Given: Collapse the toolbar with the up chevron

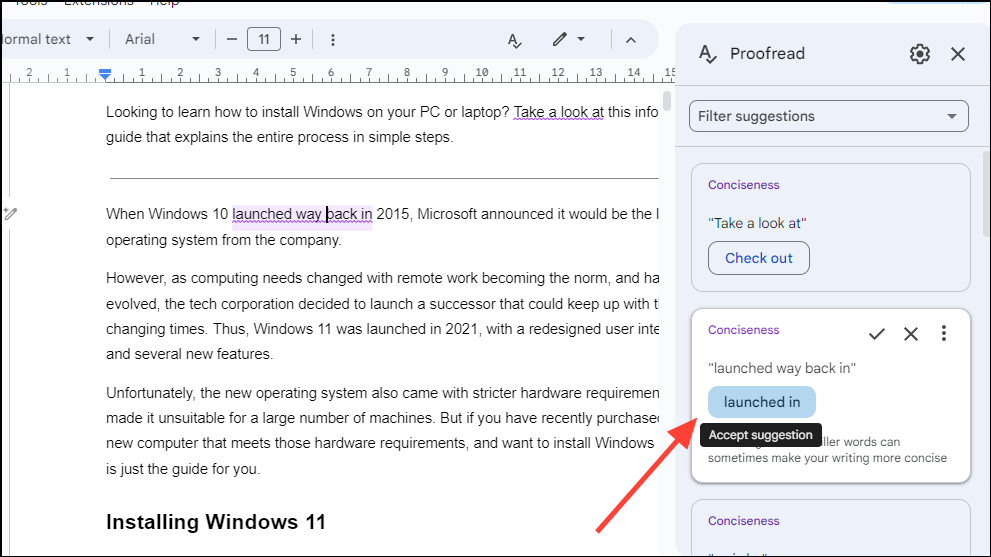Looking at the screenshot, I should (631, 40).
